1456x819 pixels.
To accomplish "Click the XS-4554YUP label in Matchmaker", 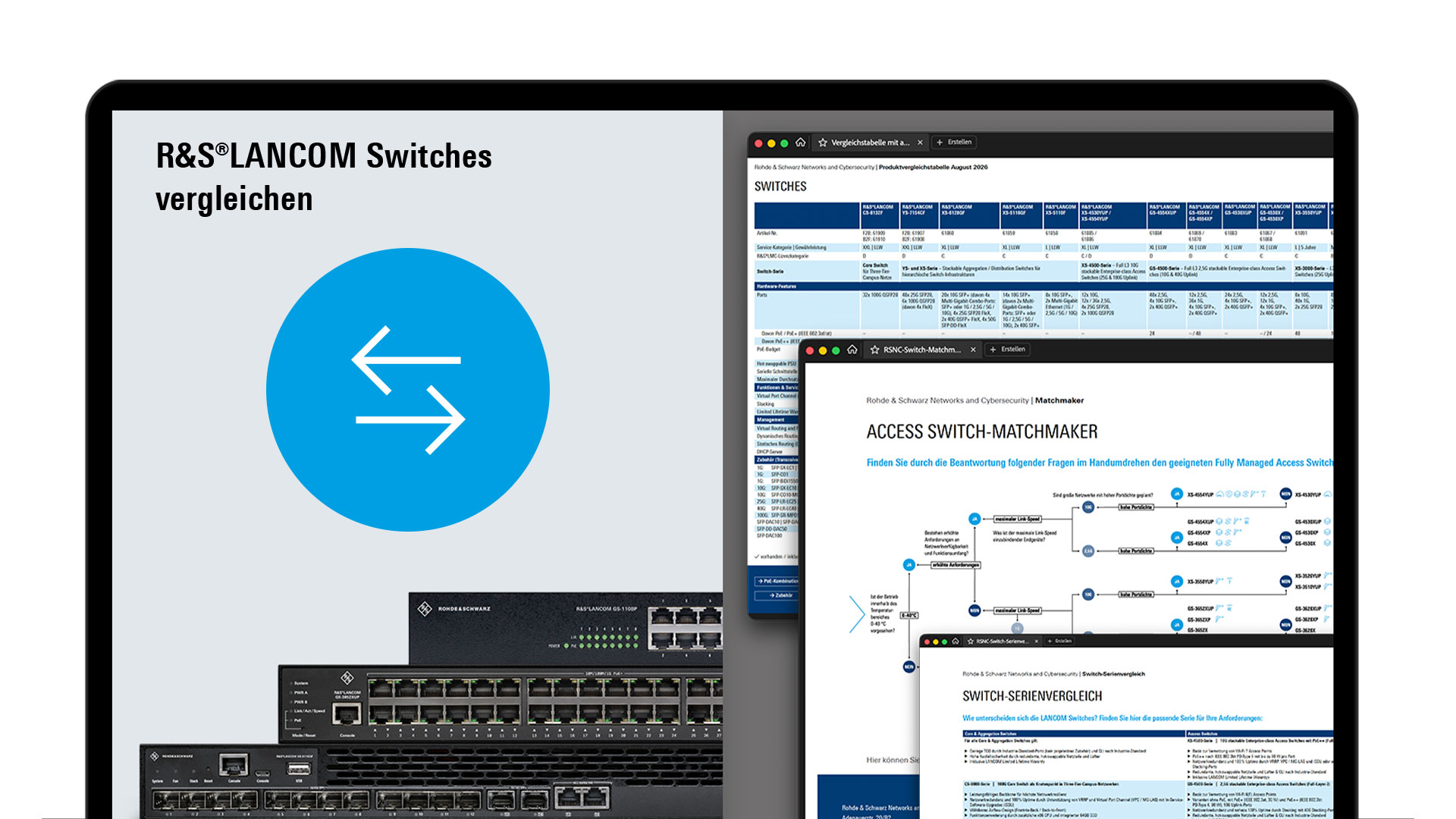I will (x=1200, y=494).
